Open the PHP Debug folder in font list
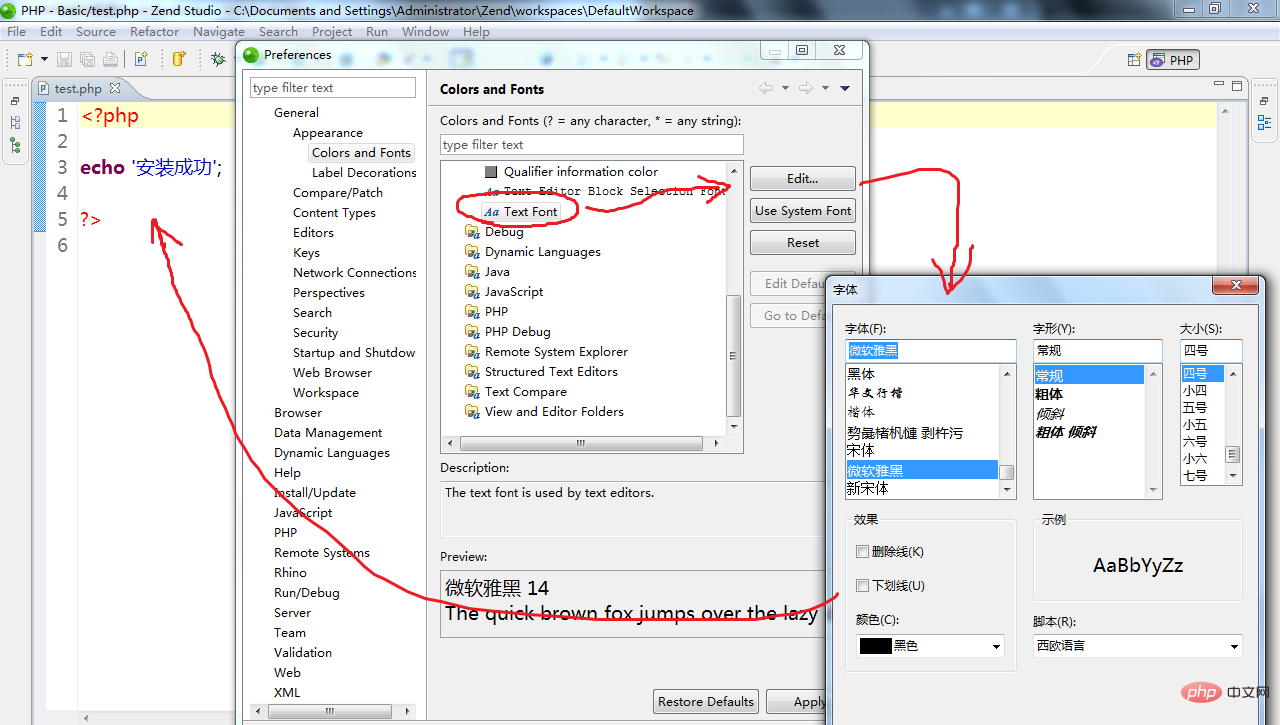Image resolution: width=1280 pixels, height=725 pixels. pyautogui.click(x=508, y=332)
